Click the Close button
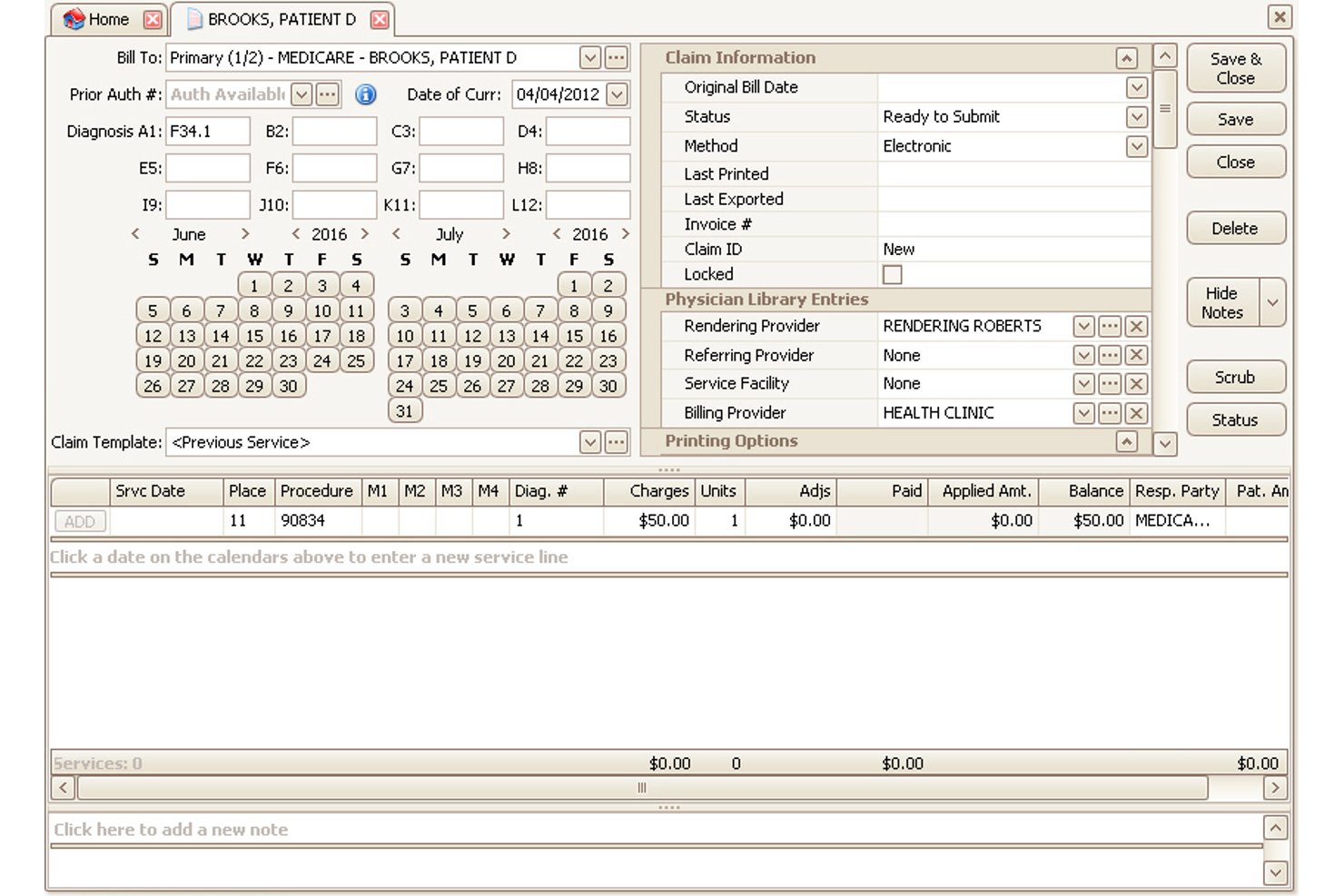This screenshot has width=1344, height=896. click(x=1236, y=162)
